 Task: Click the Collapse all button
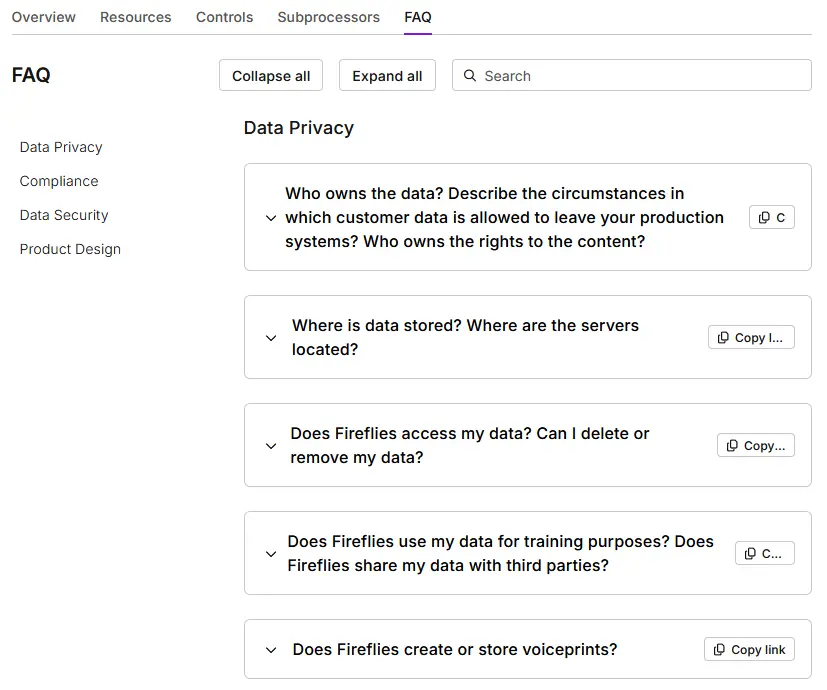[270, 75]
